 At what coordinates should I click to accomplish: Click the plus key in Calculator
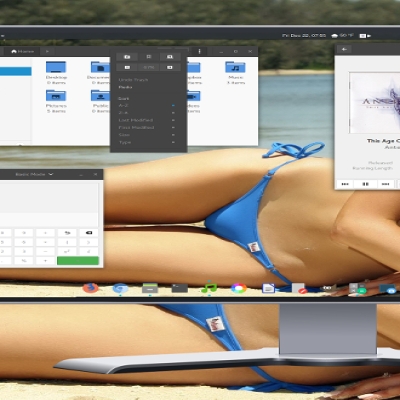click(45, 261)
